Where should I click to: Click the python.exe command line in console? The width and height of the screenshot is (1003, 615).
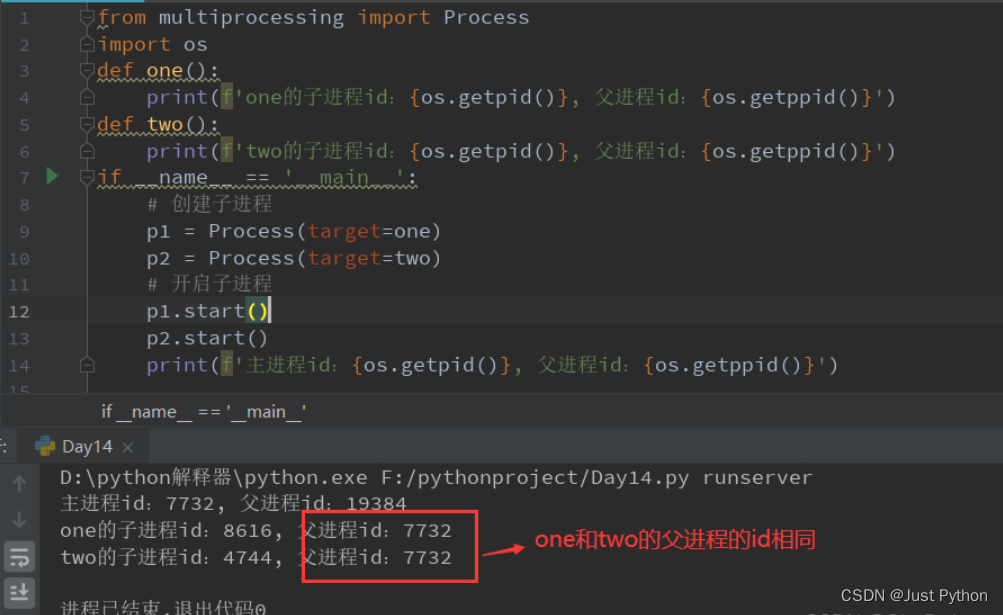click(436, 477)
